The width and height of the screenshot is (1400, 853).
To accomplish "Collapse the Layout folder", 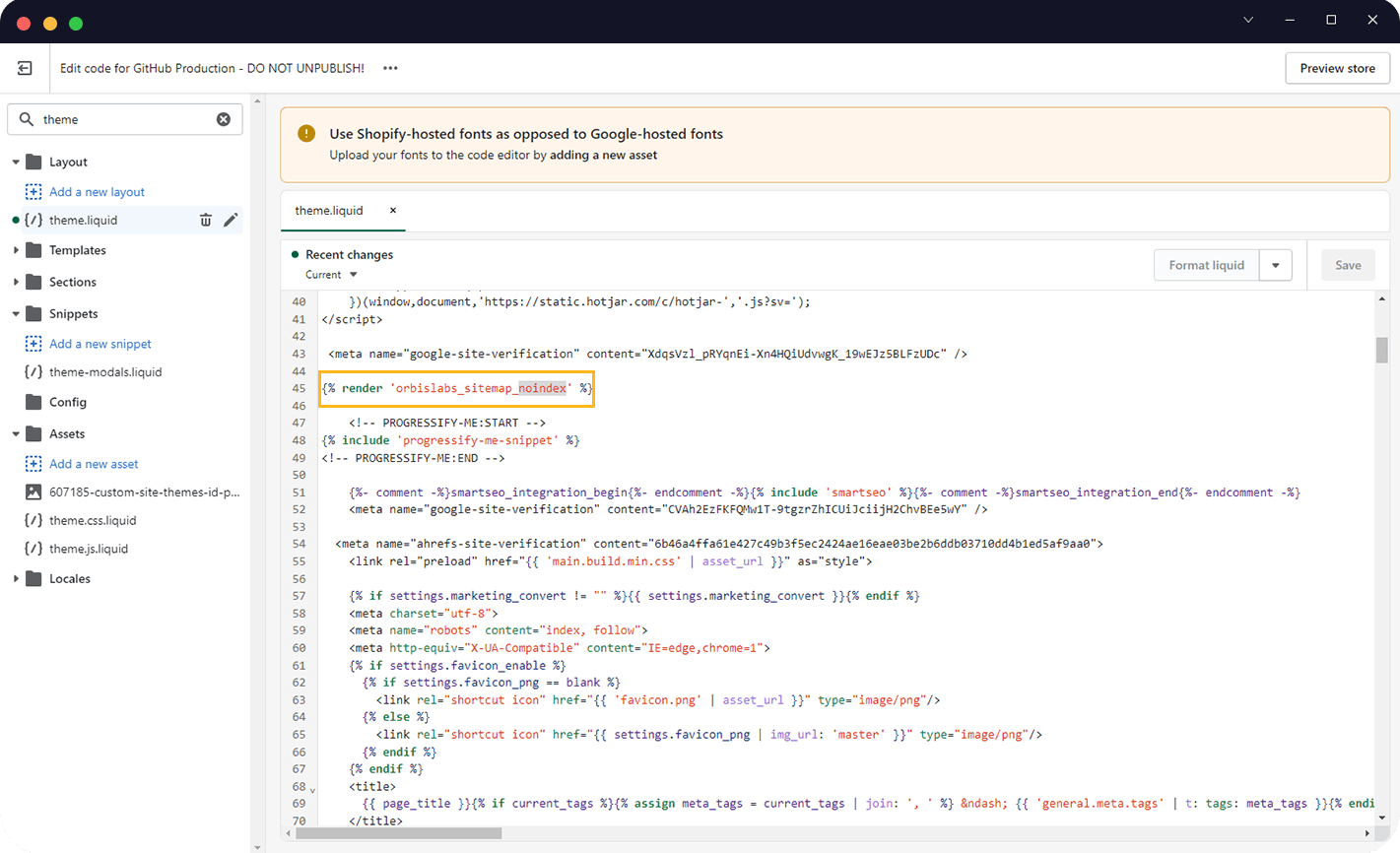I will point(16,162).
